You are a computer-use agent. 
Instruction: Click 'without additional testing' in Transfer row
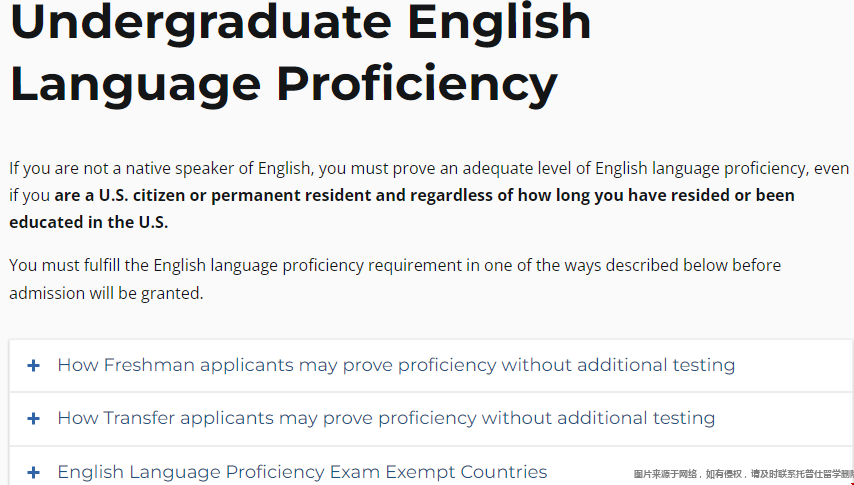[598, 419]
